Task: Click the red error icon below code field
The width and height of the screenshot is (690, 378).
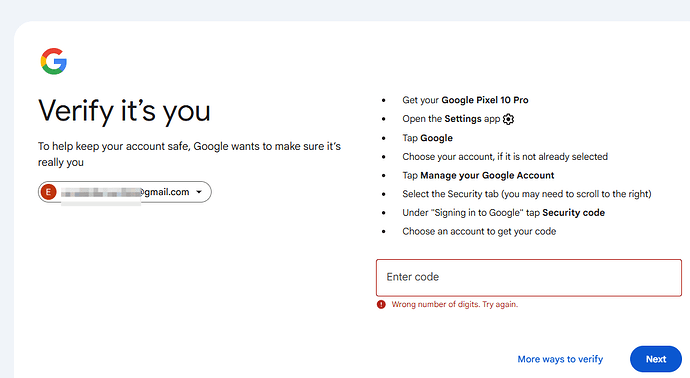Action: coord(381,304)
